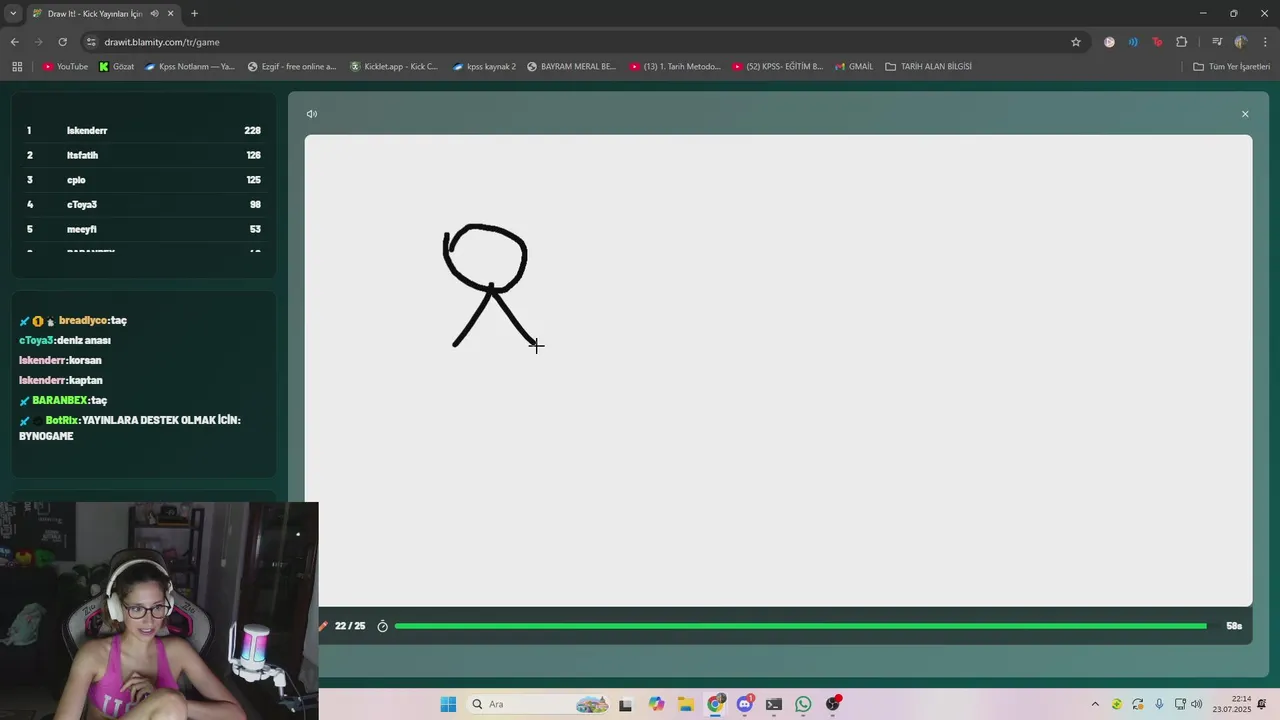The image size is (1280, 720).
Task: Open the Extensions puzzle menu
Action: (1181, 42)
